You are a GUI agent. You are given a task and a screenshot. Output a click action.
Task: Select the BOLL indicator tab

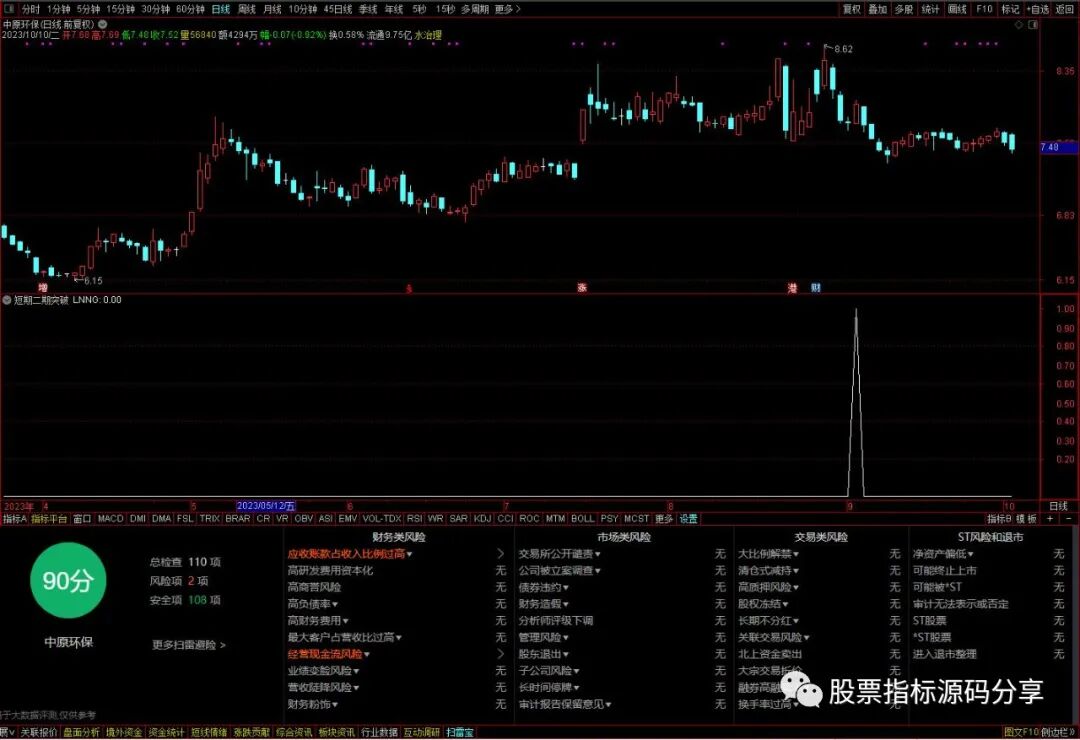click(x=582, y=518)
